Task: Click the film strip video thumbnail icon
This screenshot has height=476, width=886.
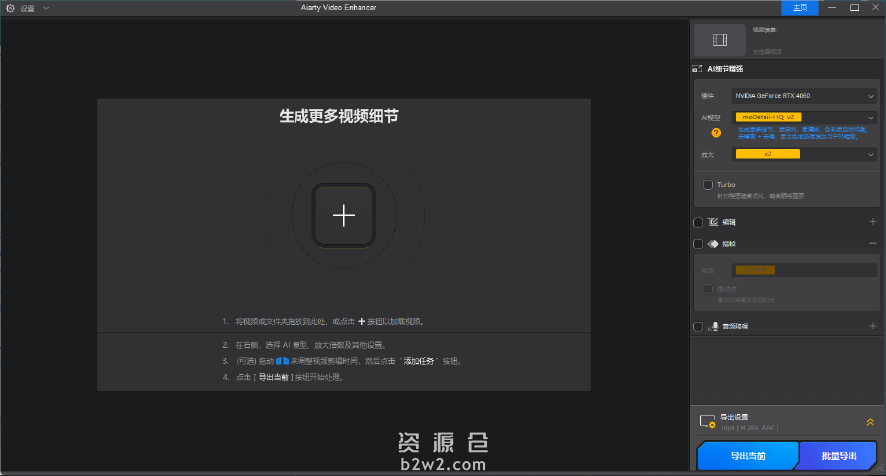Action: (x=720, y=40)
